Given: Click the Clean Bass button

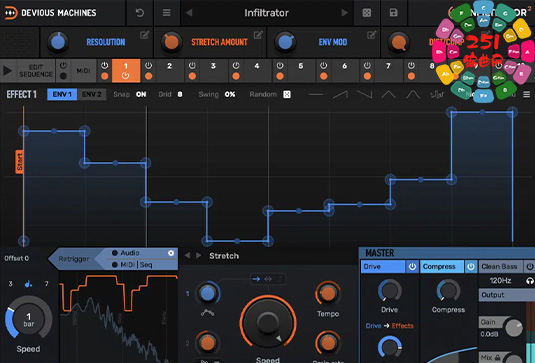Looking at the screenshot, I should 501,266.
